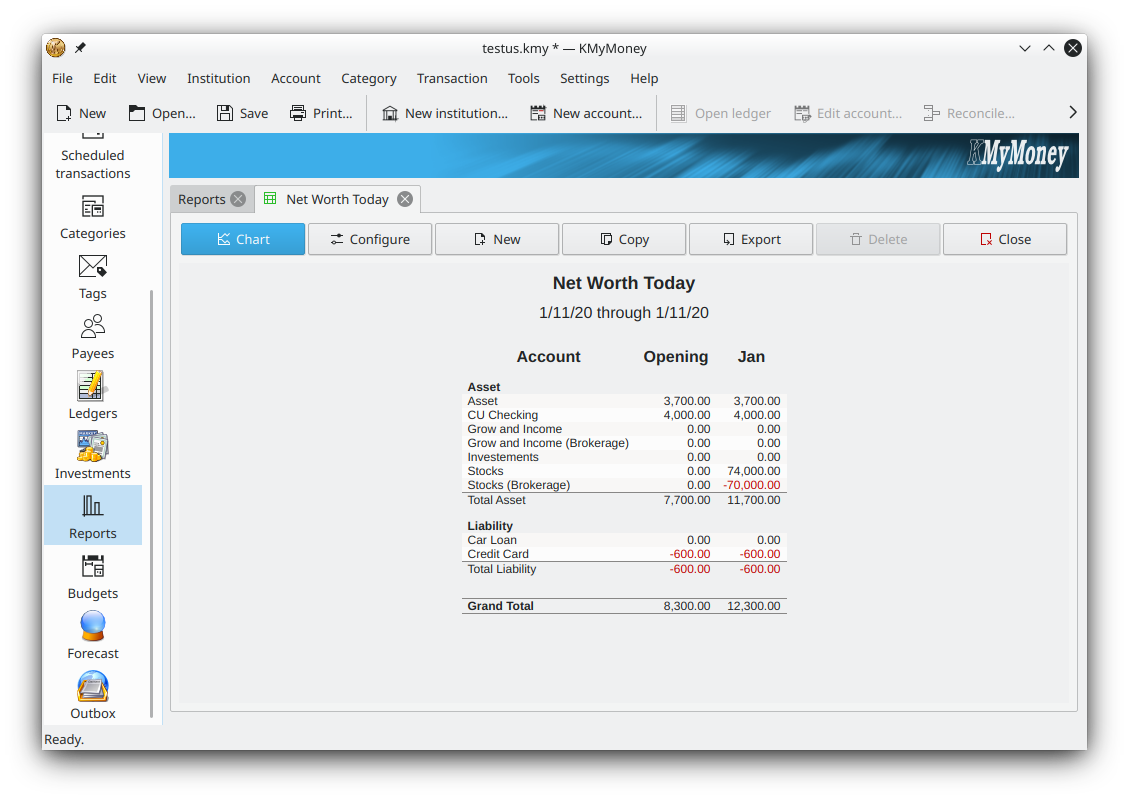Open the Tools menu
1129x800 pixels.
tap(523, 78)
